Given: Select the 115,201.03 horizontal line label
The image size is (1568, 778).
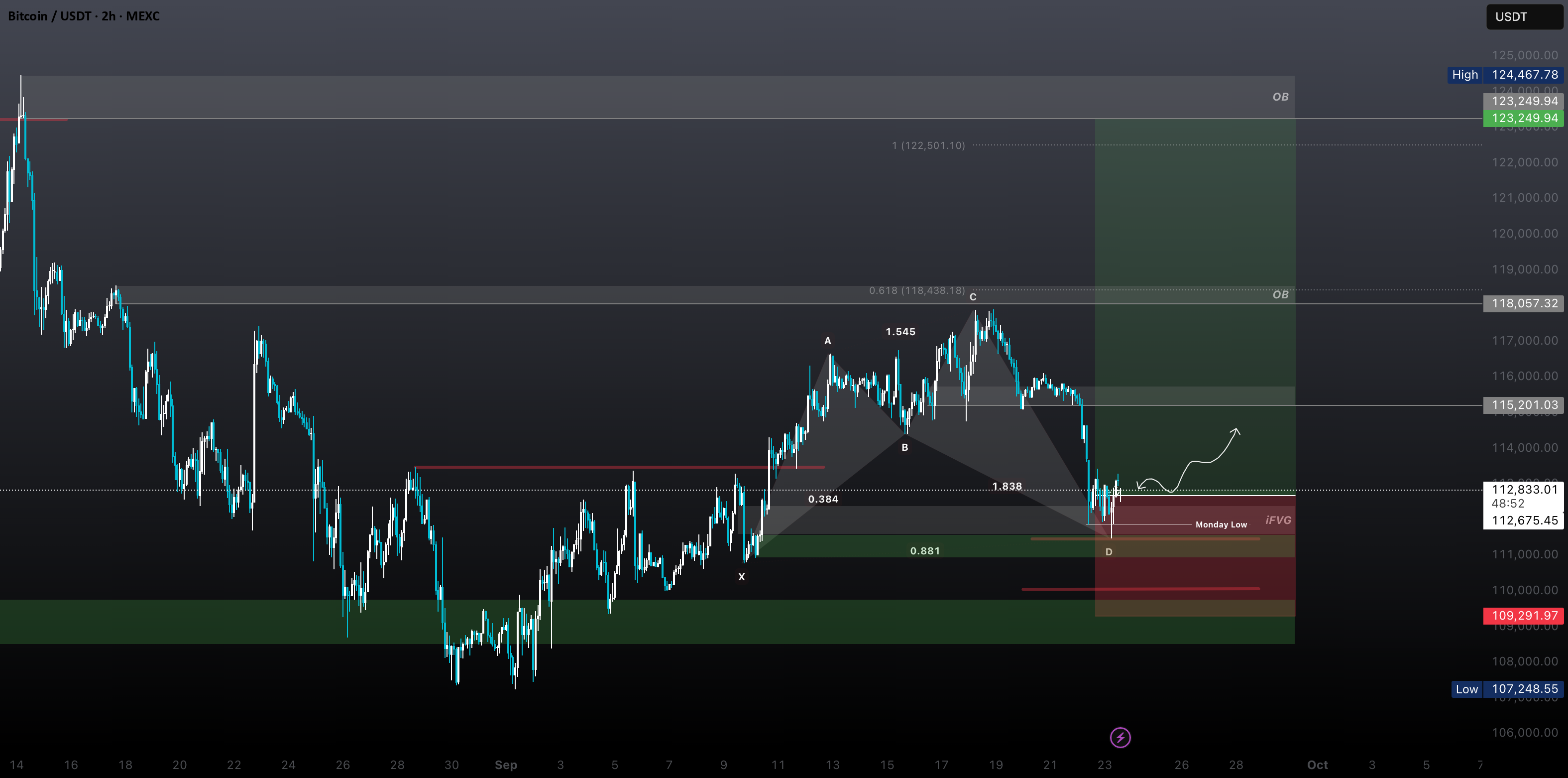Looking at the screenshot, I should 1524,404.
